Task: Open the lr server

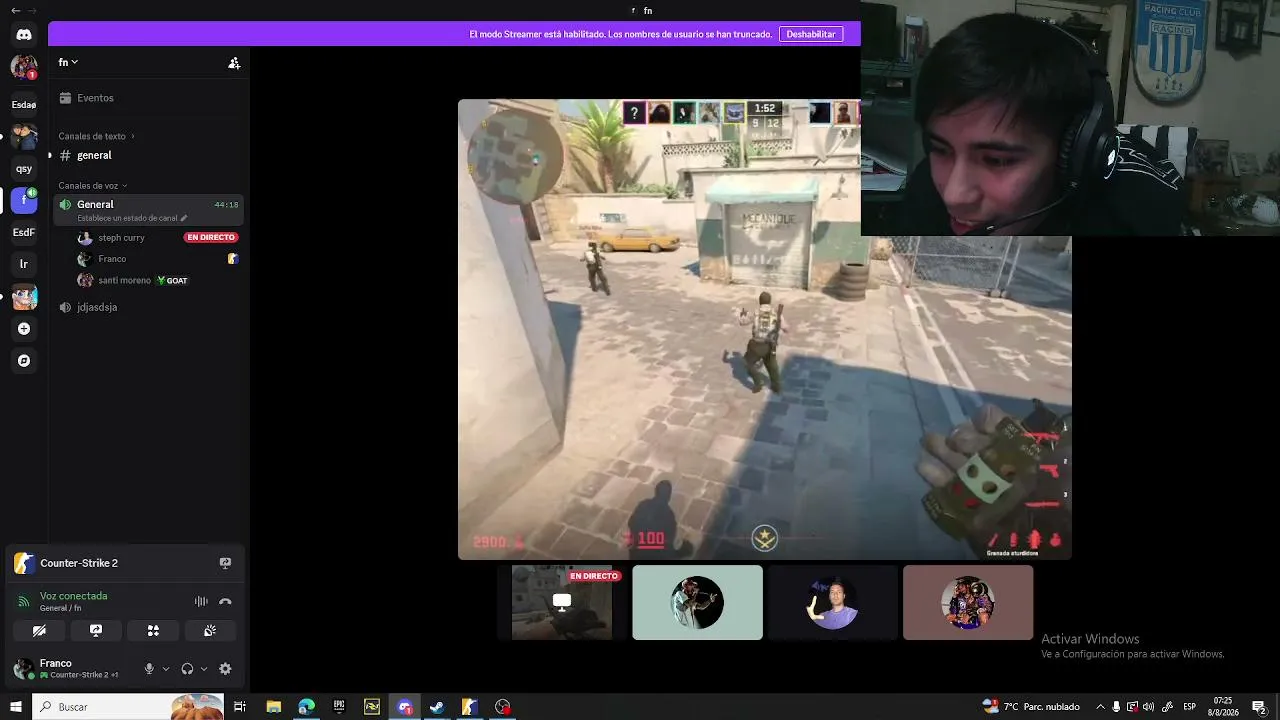Action: tap(24, 264)
